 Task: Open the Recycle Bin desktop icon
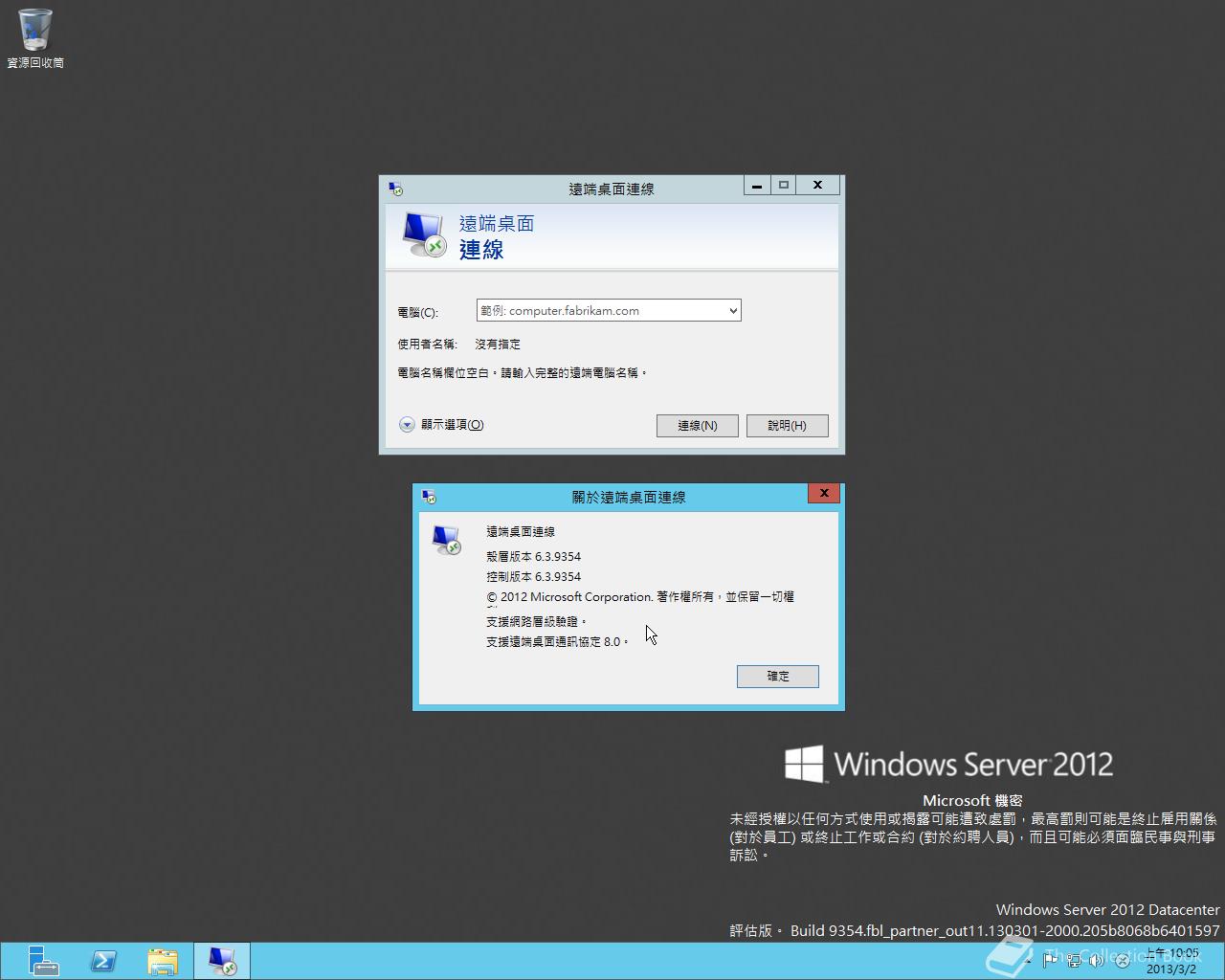pos(35,38)
